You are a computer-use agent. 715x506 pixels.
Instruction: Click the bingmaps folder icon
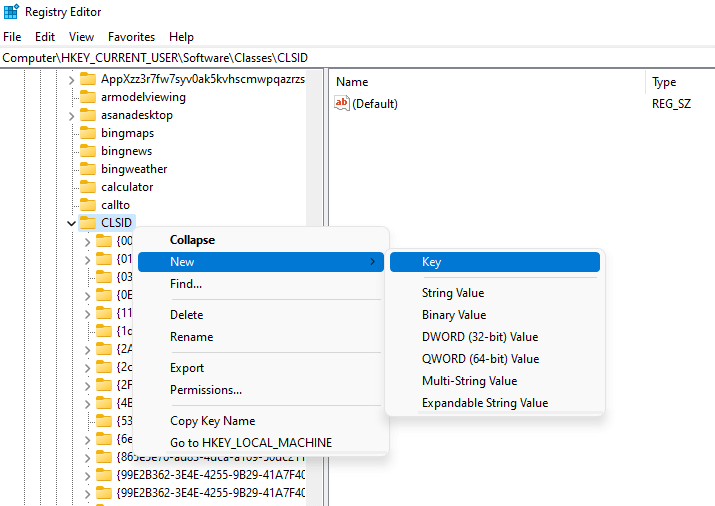88,133
